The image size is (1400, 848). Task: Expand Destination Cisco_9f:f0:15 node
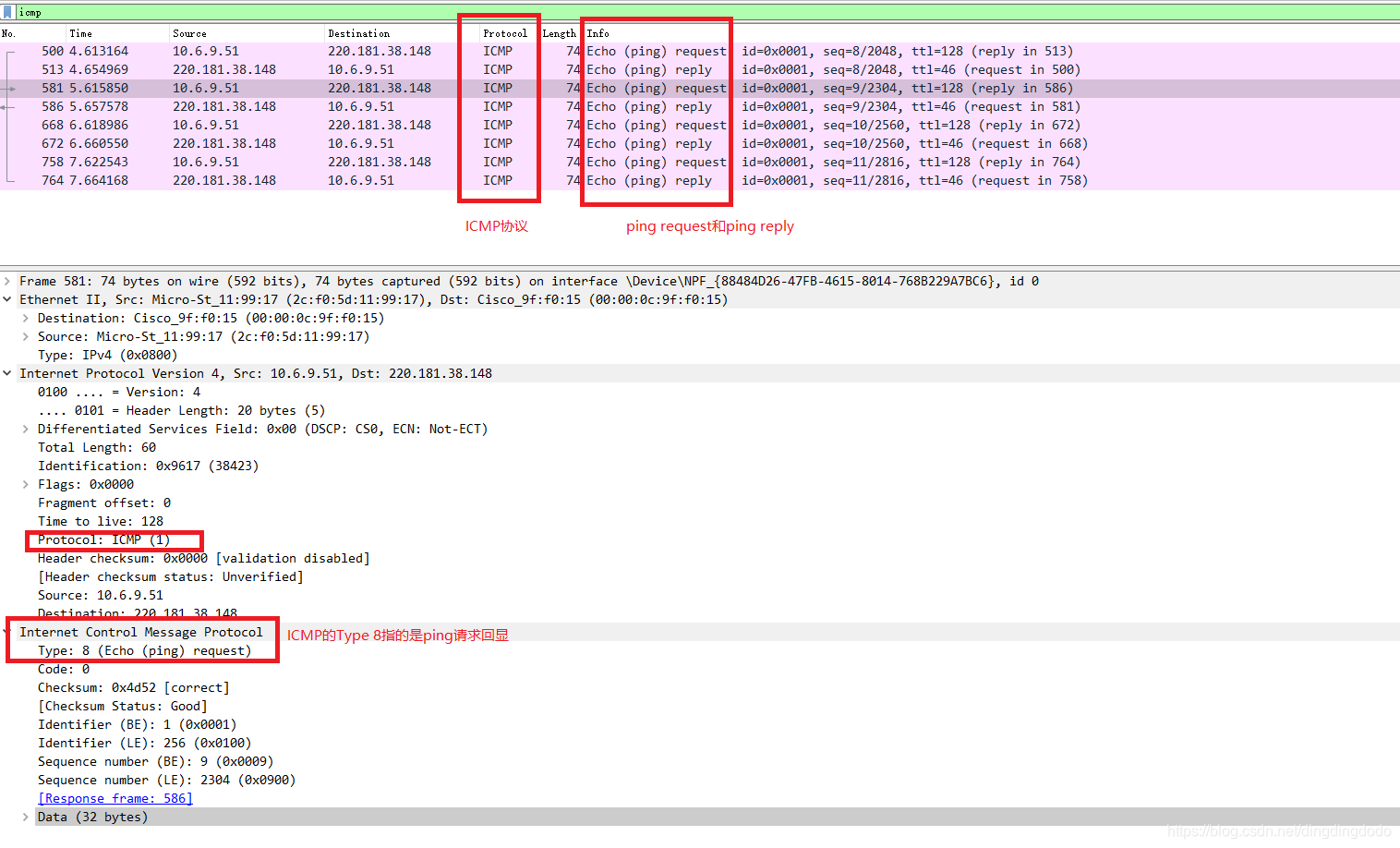tap(26, 318)
